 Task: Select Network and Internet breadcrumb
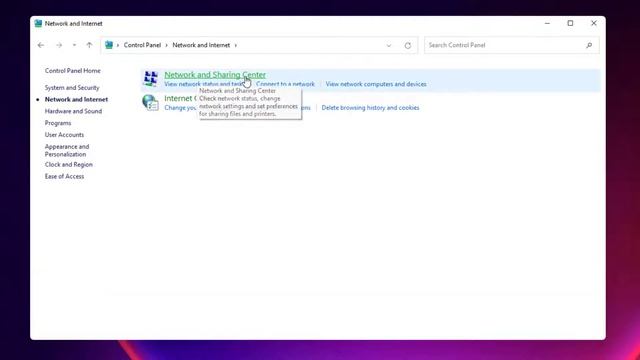click(201, 45)
